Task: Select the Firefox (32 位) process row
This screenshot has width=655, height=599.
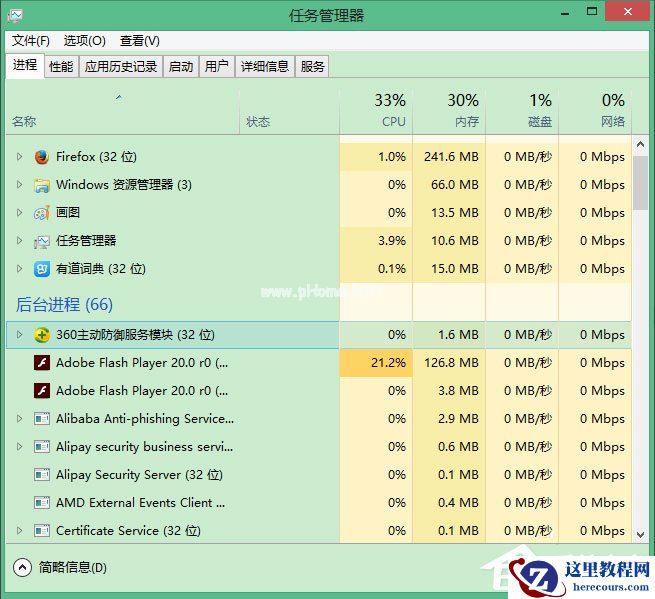Action: (x=318, y=157)
